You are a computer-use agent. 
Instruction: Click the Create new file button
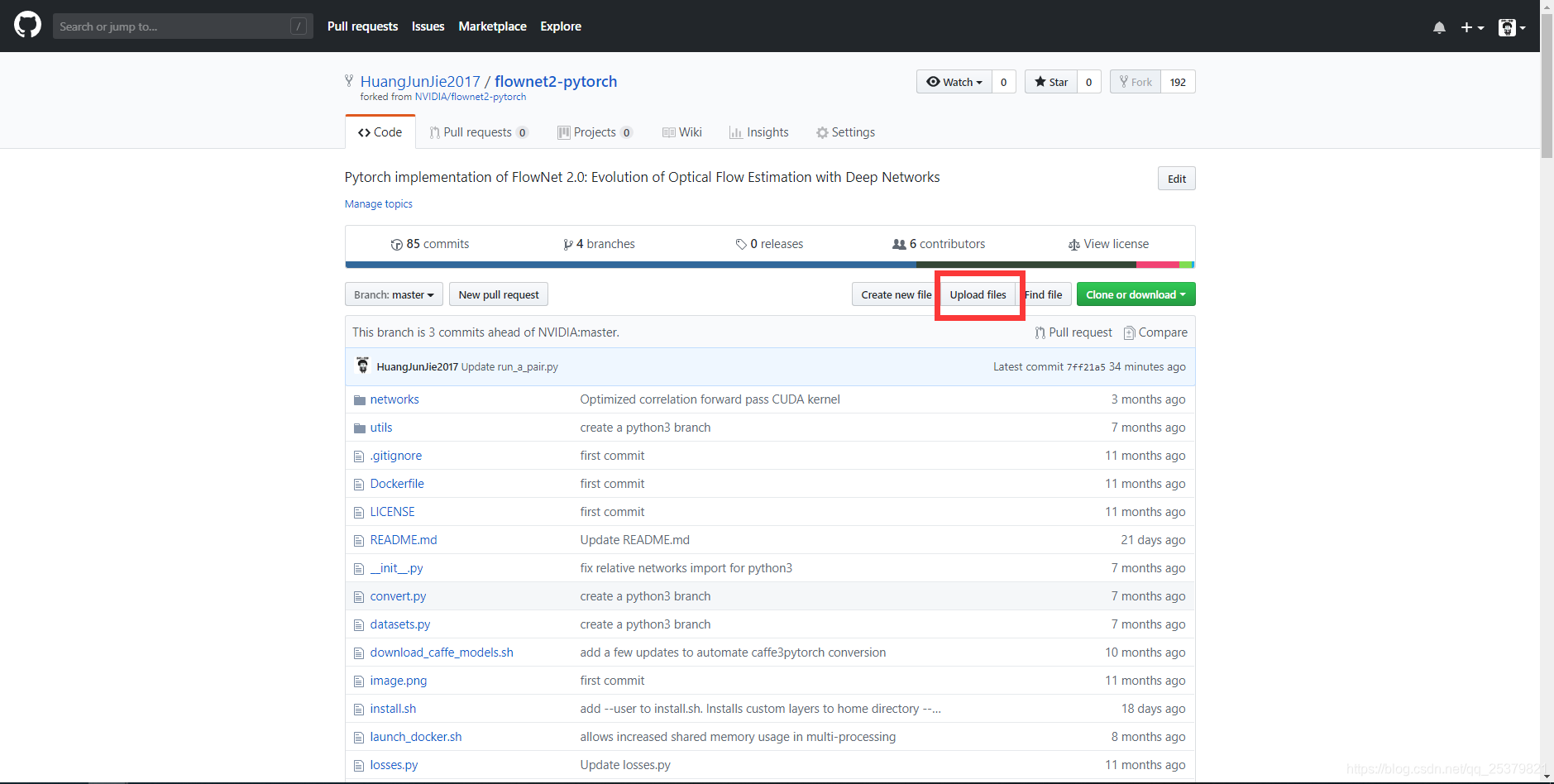(897, 294)
